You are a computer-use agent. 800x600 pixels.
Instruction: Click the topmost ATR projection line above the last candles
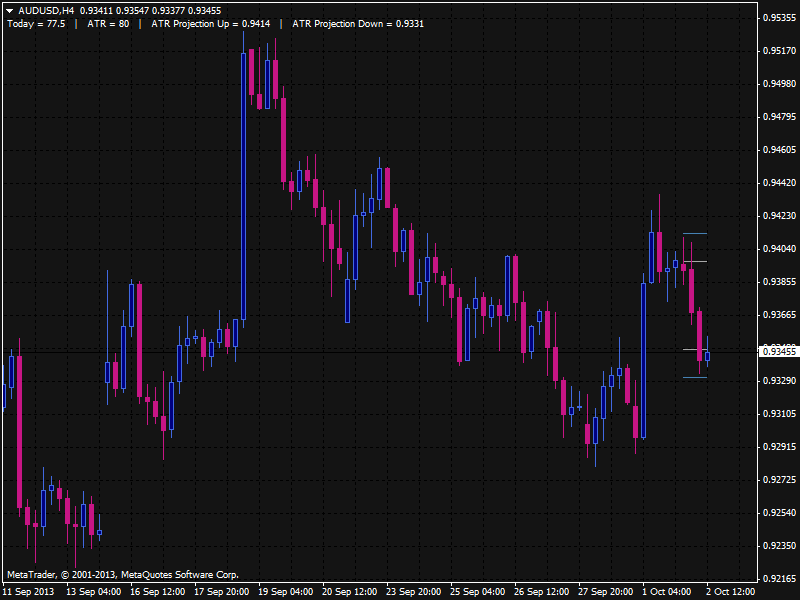(x=695, y=233)
